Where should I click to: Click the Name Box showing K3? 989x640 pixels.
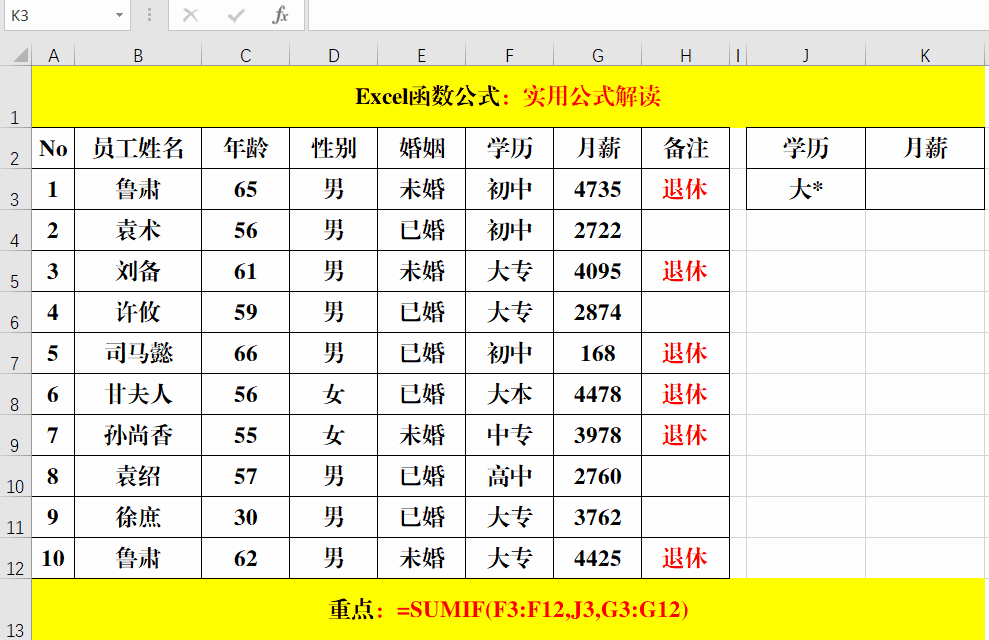[x=60, y=15]
